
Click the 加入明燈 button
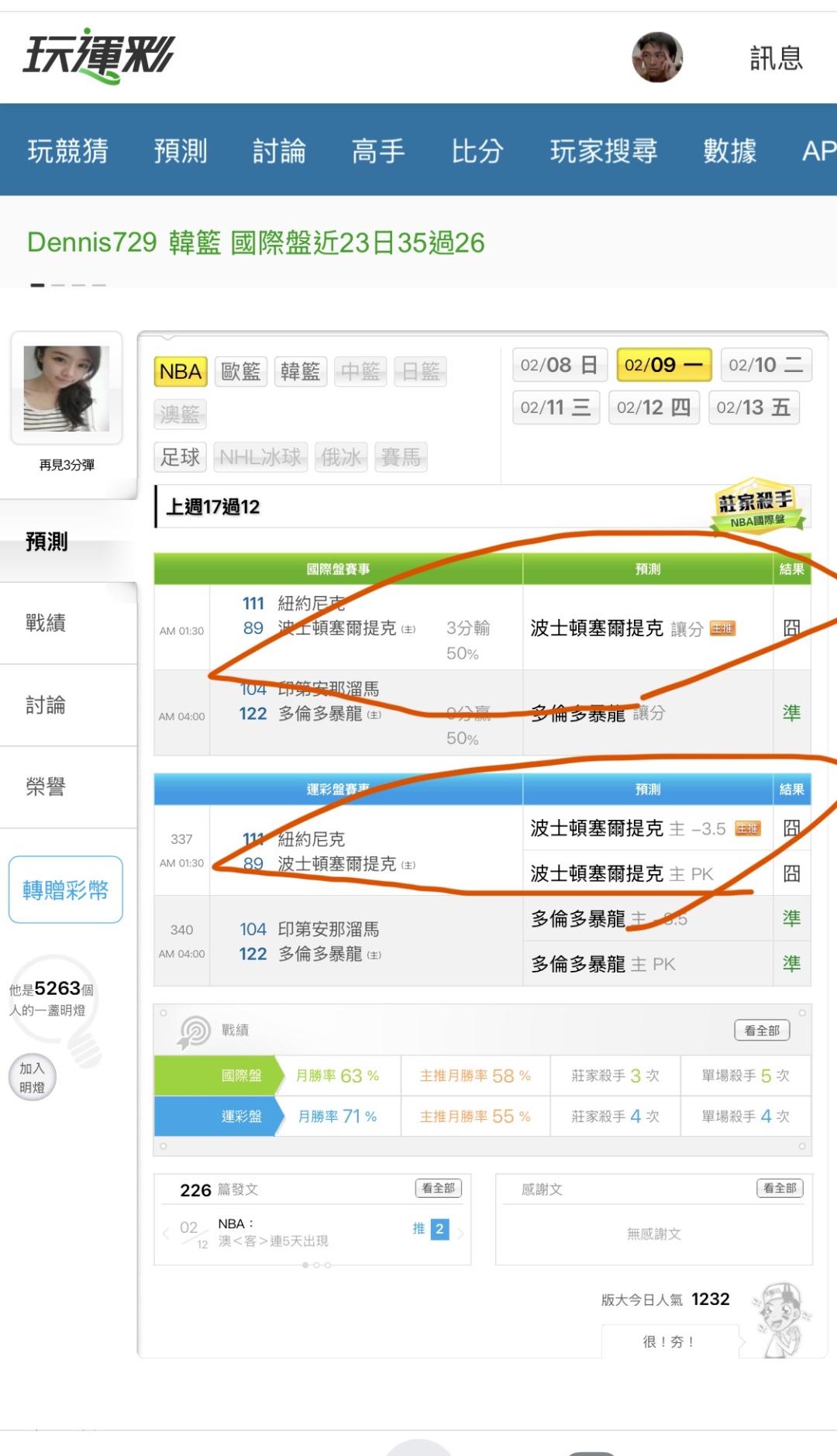coord(32,1078)
